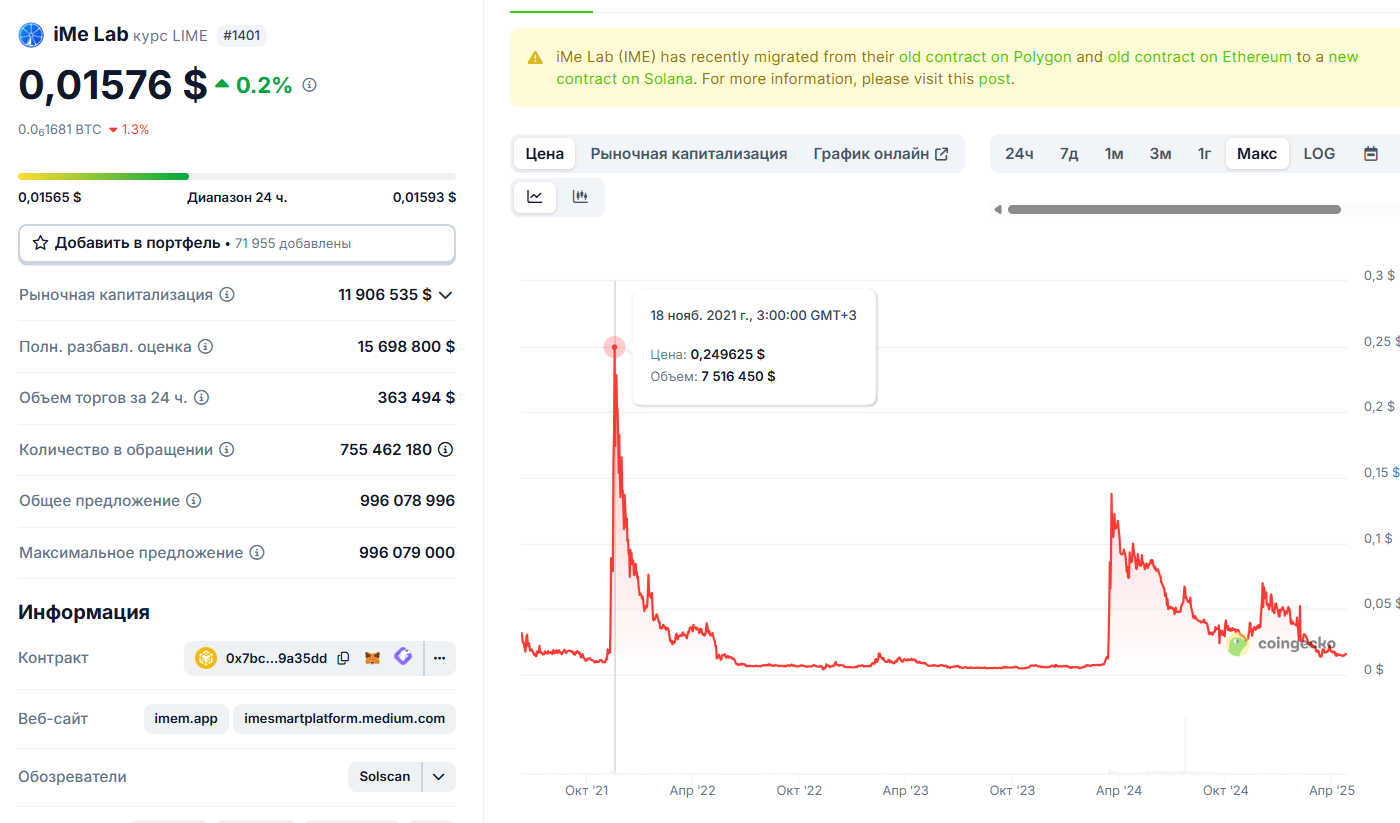1400x823 pixels.
Task: Click the Окт '22 axis label
Action: click(799, 791)
